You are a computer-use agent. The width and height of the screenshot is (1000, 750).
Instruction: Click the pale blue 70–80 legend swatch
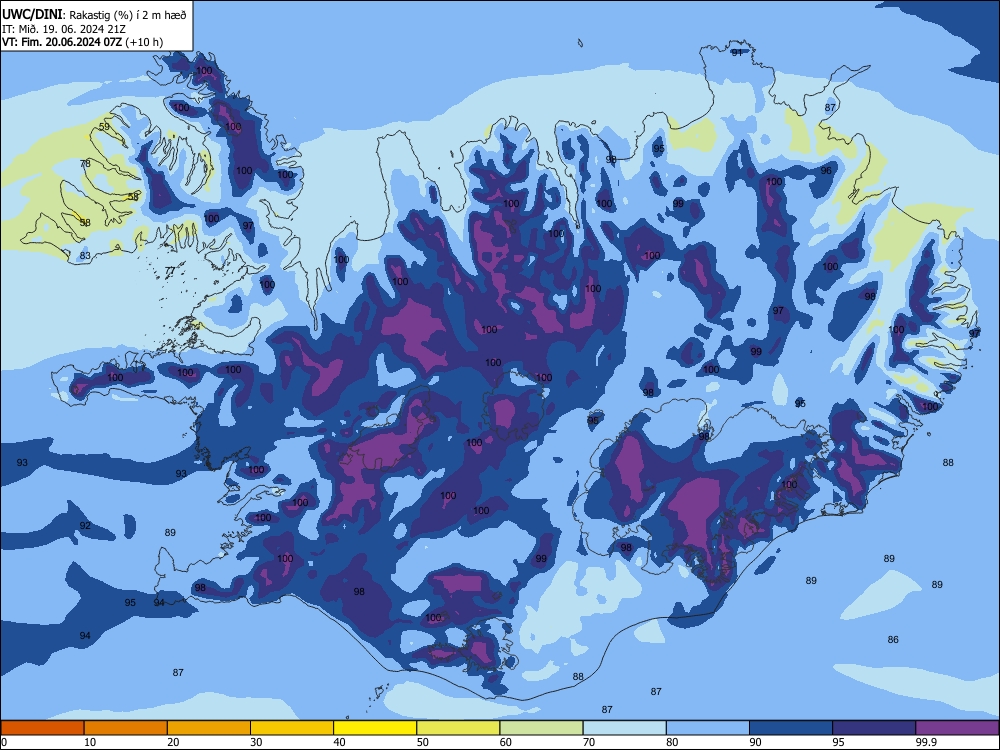pyautogui.click(x=624, y=728)
